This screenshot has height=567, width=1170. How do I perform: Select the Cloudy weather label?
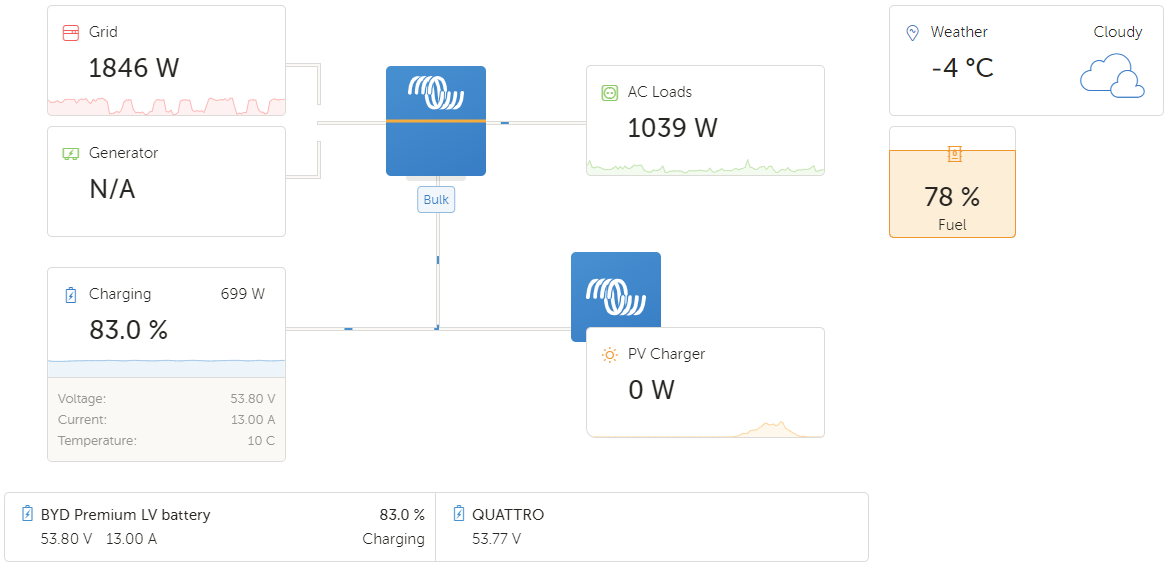pyautogui.click(x=1118, y=32)
